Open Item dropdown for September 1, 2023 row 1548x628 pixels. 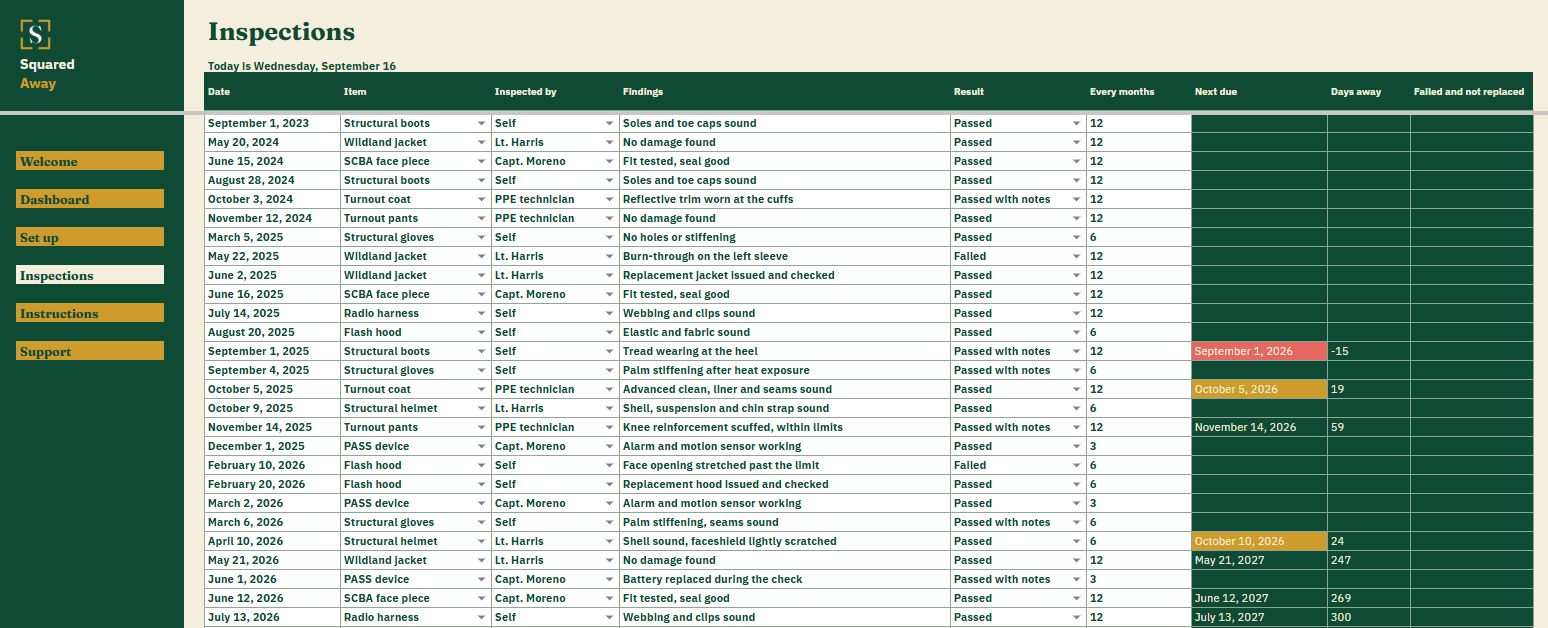[482, 124]
